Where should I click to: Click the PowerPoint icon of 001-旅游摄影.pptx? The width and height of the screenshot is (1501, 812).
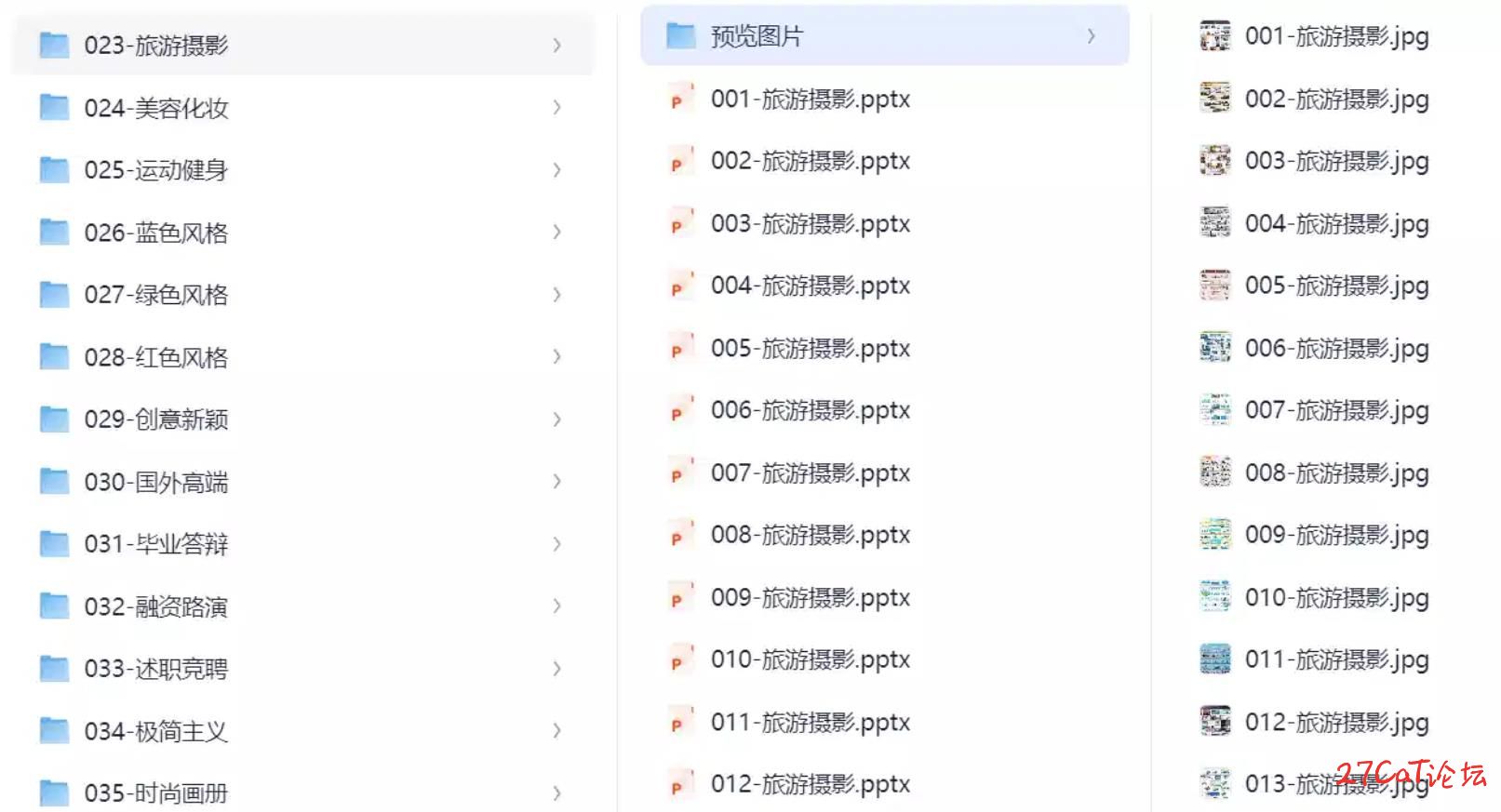coord(681,99)
